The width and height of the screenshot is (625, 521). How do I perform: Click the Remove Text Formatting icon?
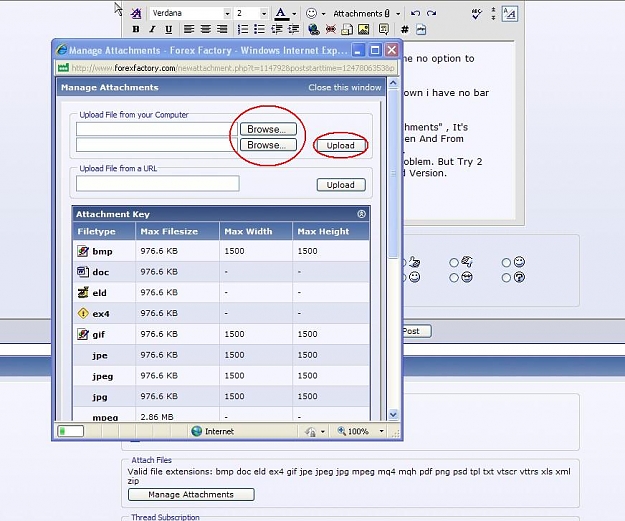coord(136,13)
